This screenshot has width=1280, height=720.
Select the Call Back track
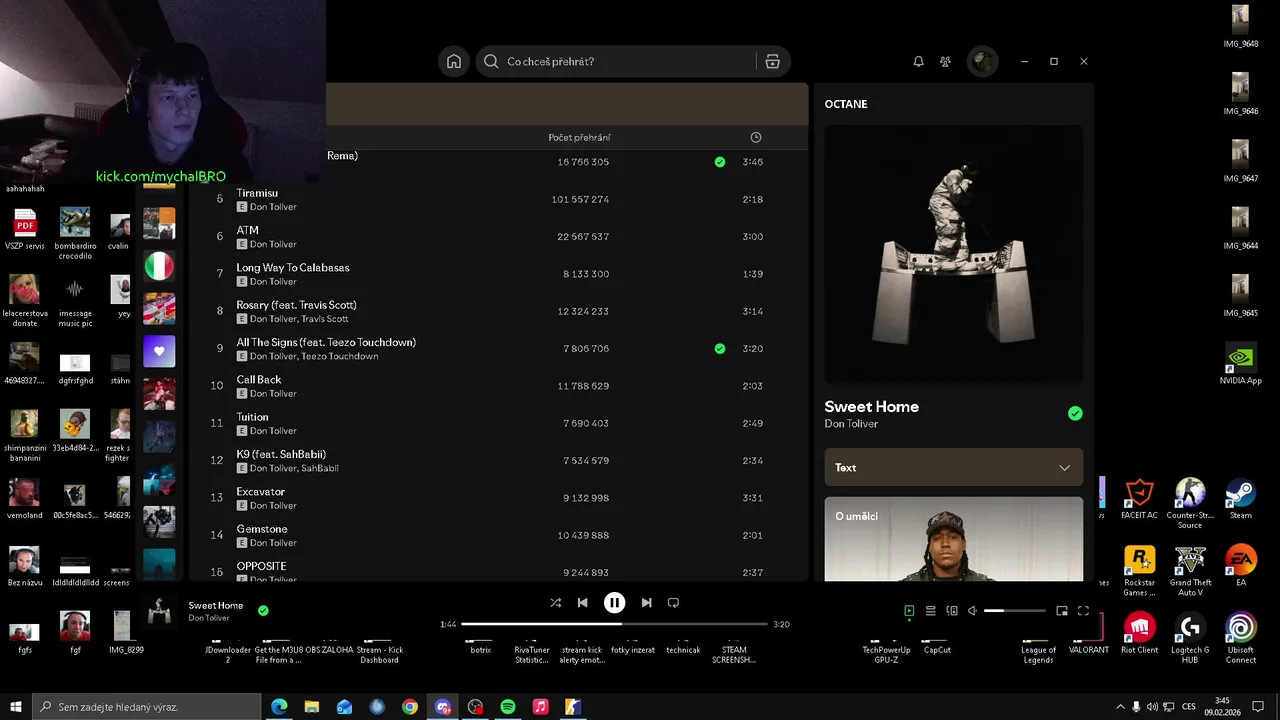pos(498,386)
